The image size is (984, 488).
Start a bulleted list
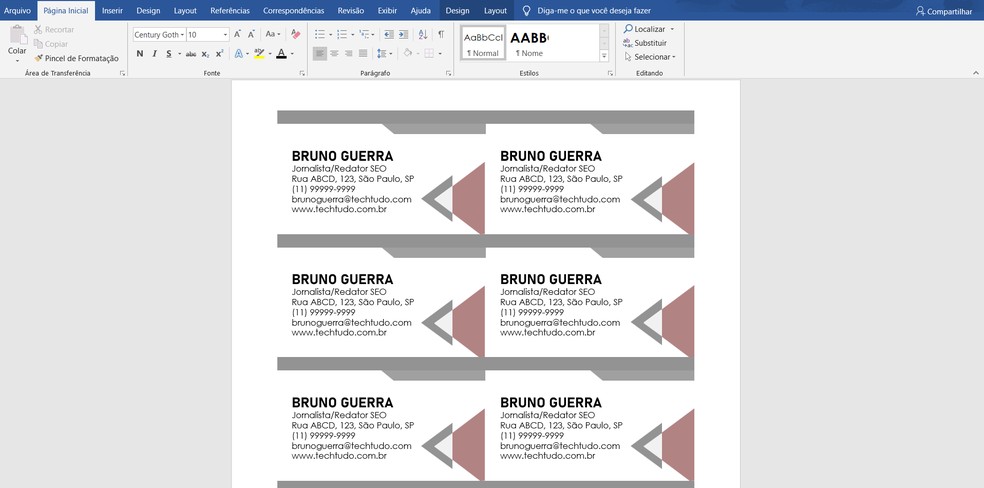[x=320, y=34]
